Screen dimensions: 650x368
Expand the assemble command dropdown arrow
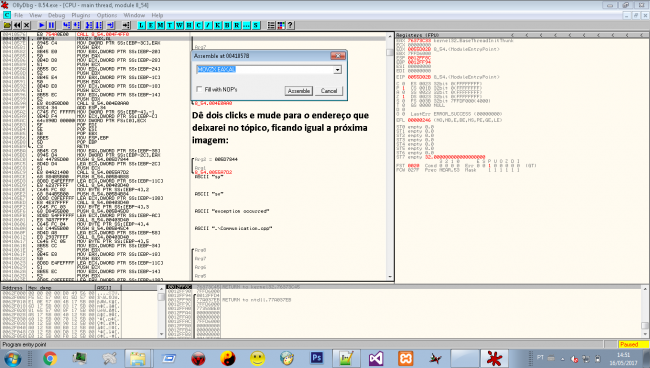337,70
